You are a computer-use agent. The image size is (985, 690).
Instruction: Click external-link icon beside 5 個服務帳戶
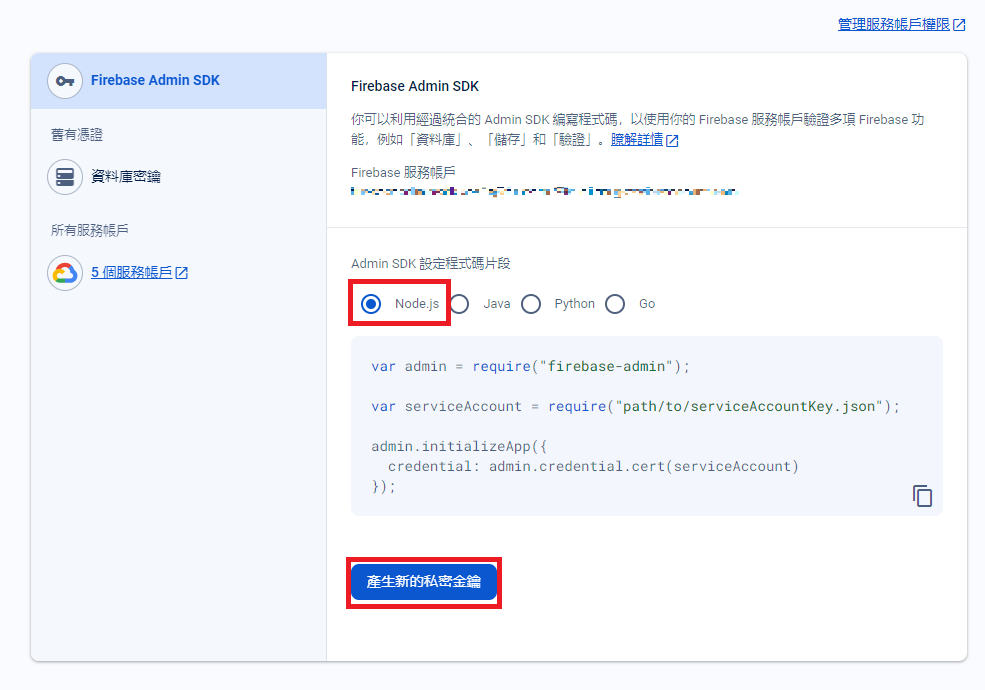click(182, 273)
